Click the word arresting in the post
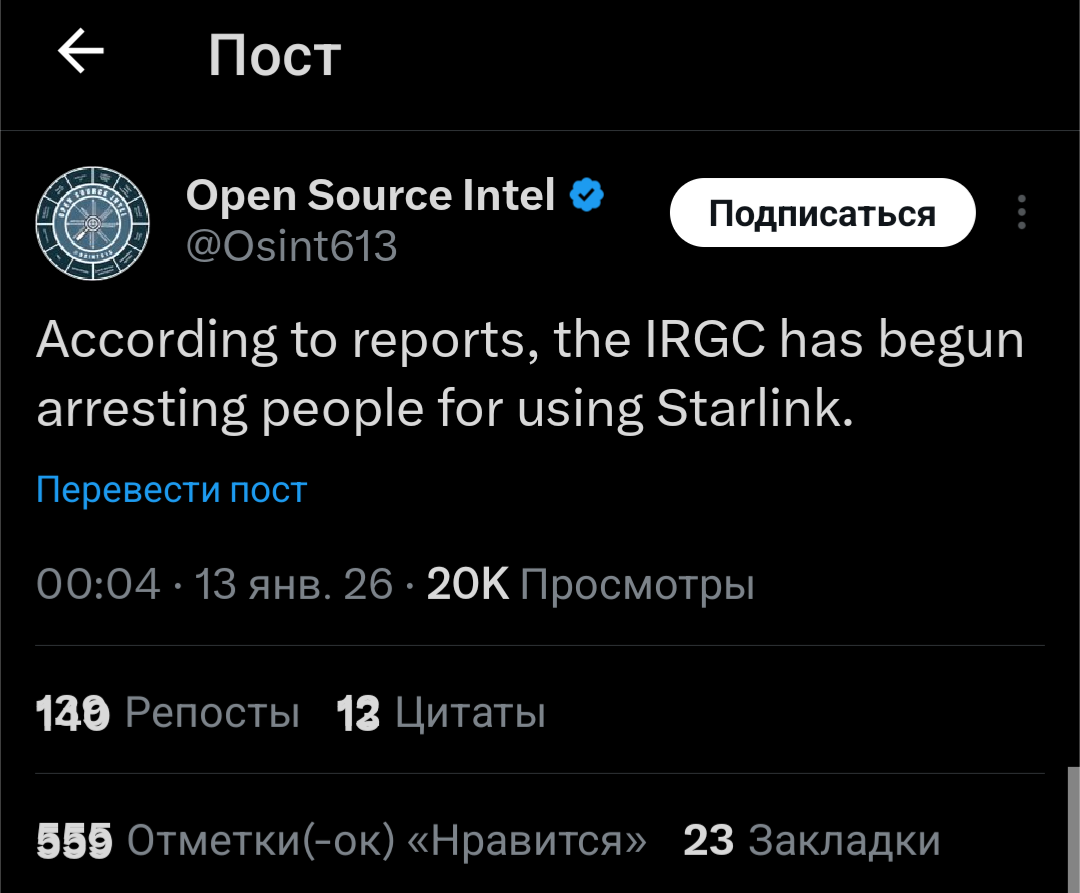This screenshot has width=1080, height=893. [142, 409]
